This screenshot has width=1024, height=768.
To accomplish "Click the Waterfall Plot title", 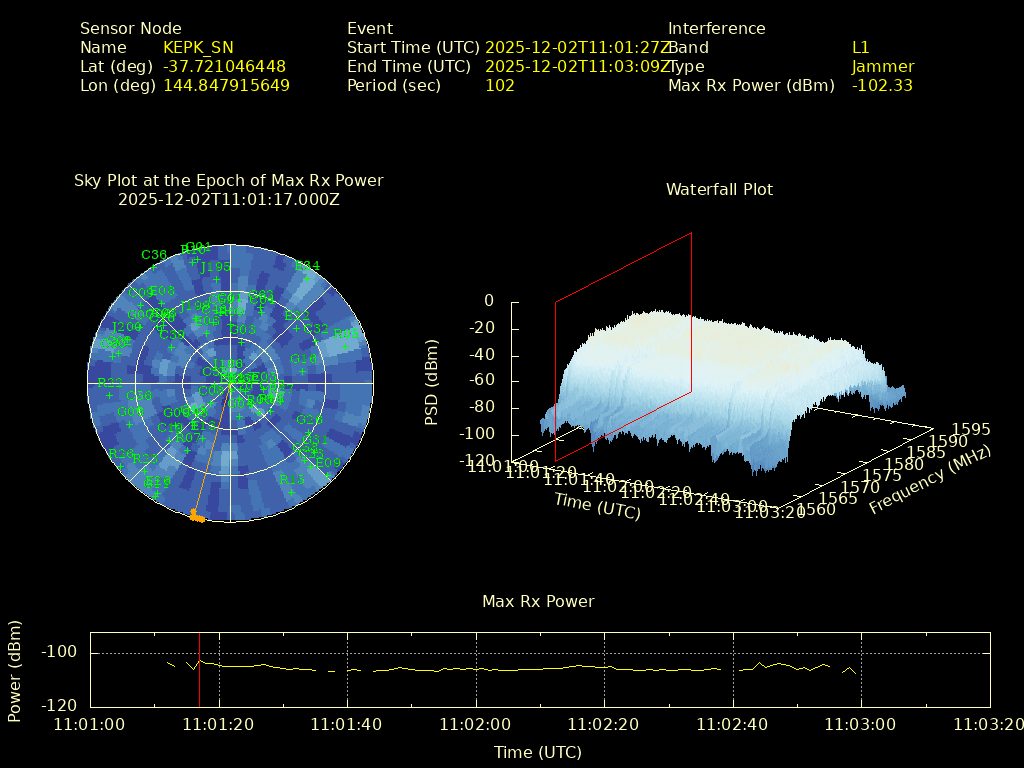I will (x=719, y=189).
